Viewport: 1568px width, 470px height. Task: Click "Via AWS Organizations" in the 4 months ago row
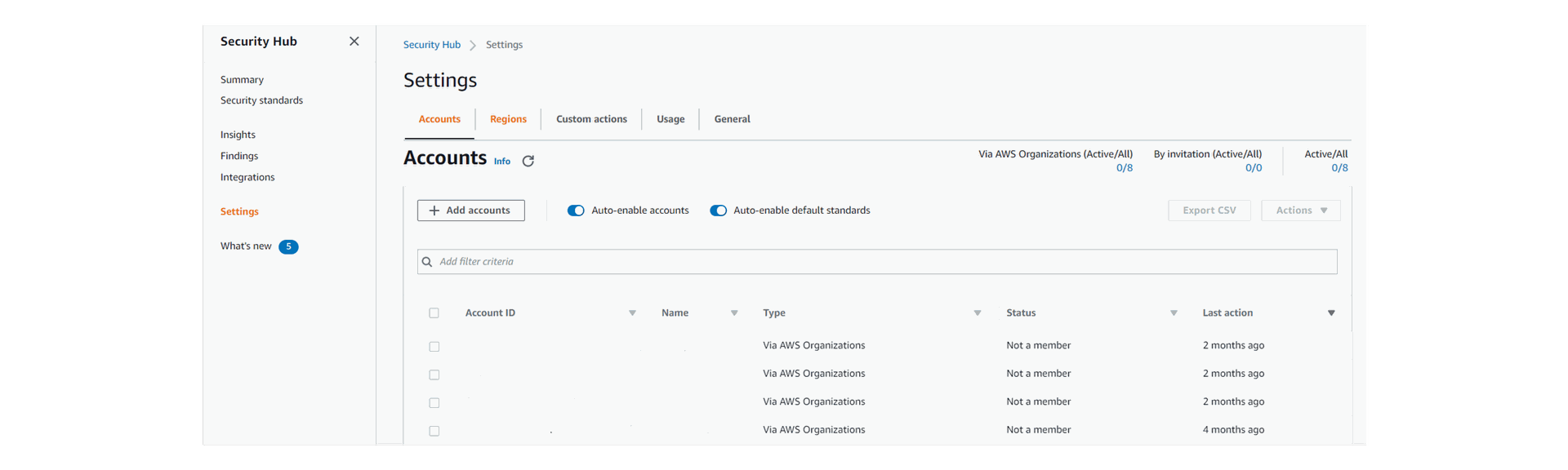(813, 430)
